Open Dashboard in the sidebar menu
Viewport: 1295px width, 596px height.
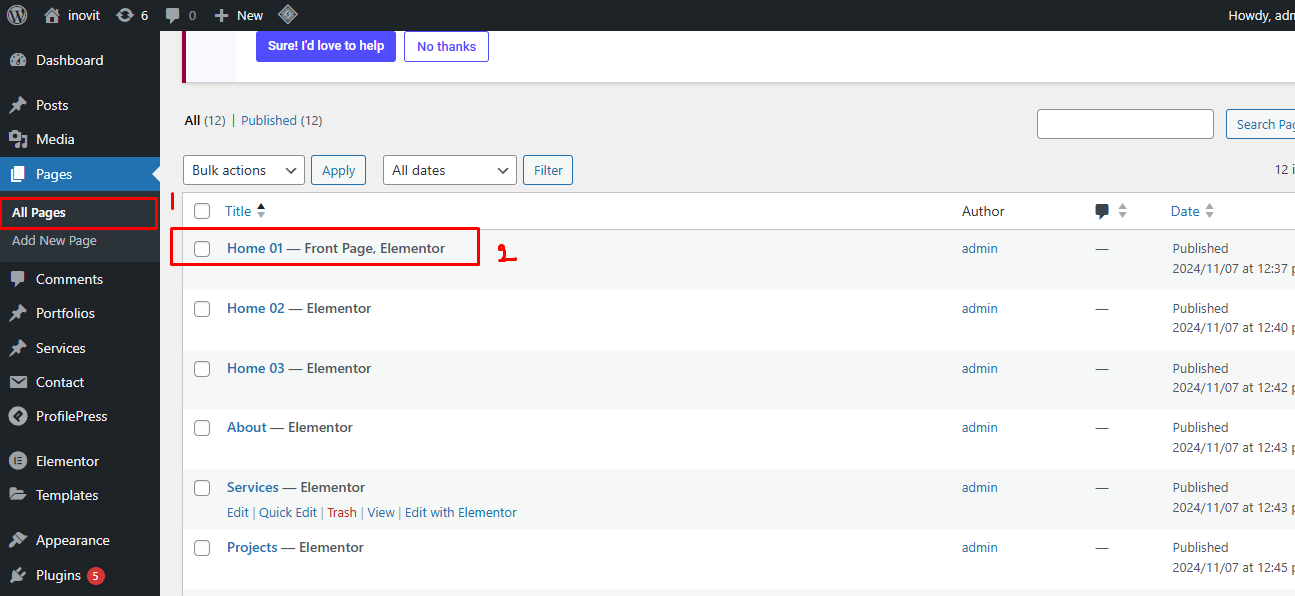(x=80, y=60)
